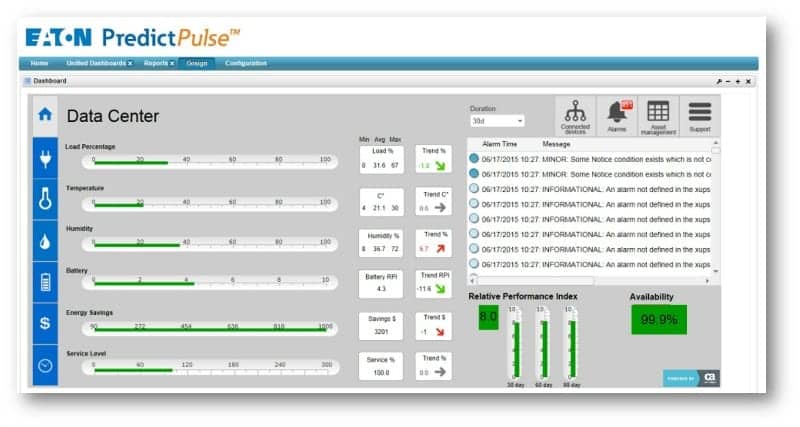Click the Service Level gauge bar
This screenshot has width=800, height=427.
point(210,367)
